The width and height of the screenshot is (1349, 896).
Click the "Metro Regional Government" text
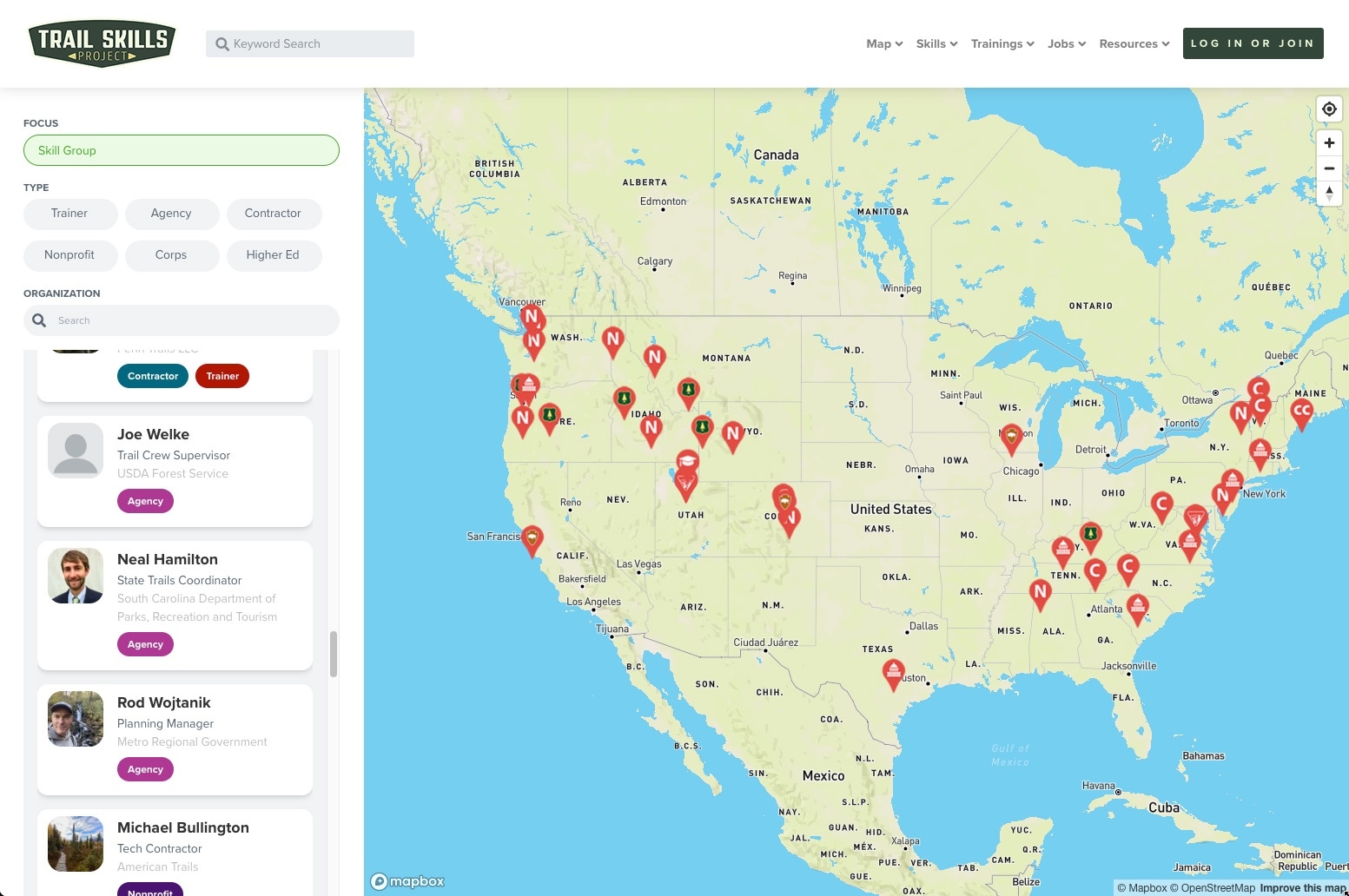tap(192, 741)
